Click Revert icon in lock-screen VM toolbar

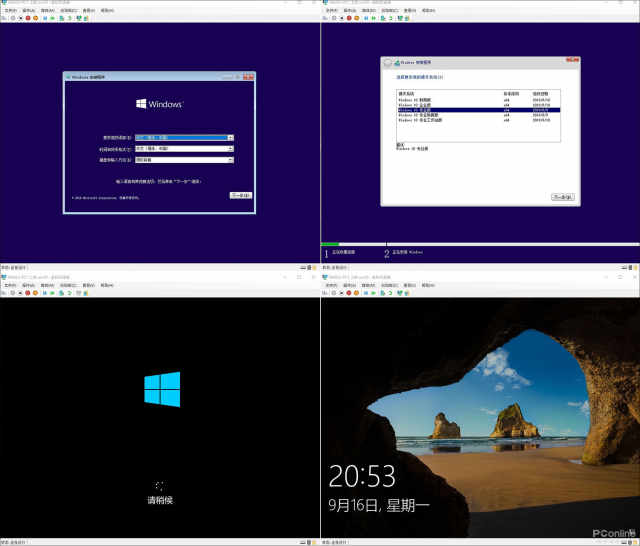coord(391,293)
